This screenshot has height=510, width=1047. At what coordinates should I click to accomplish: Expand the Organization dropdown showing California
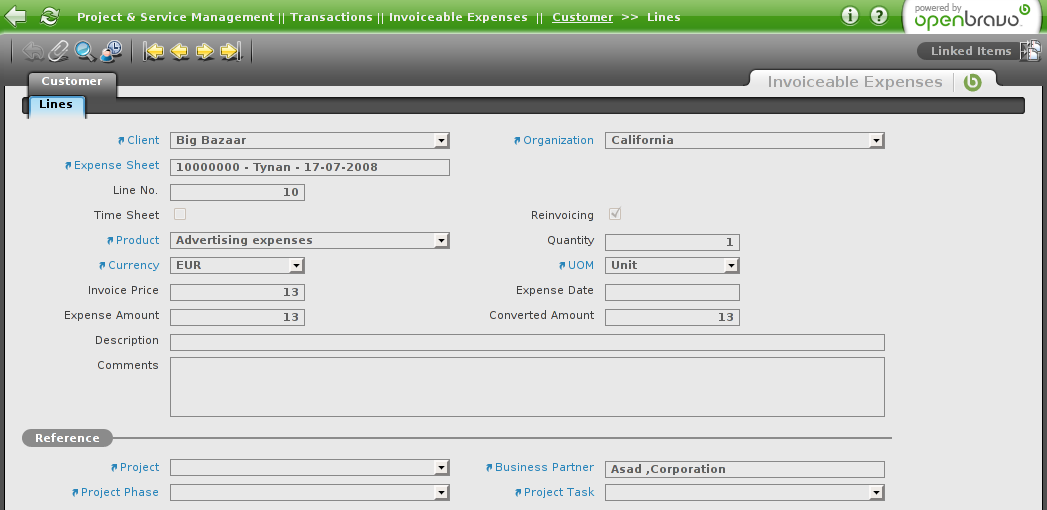click(x=877, y=141)
